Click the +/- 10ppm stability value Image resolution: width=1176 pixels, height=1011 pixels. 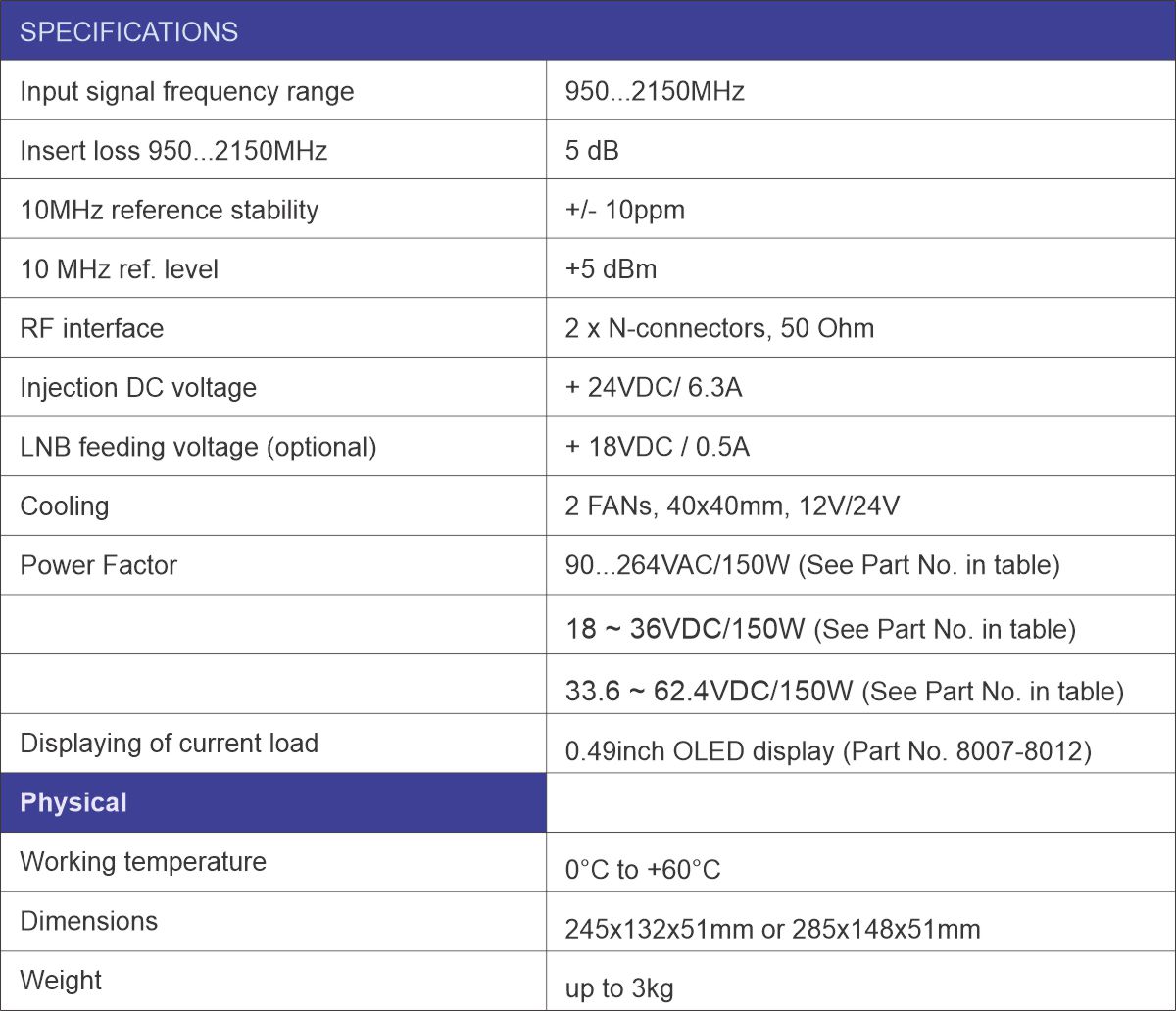pos(624,210)
